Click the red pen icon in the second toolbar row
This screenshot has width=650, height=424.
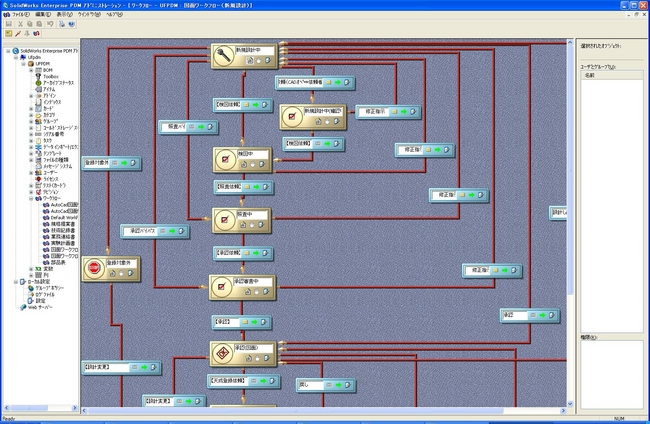click(x=18, y=34)
